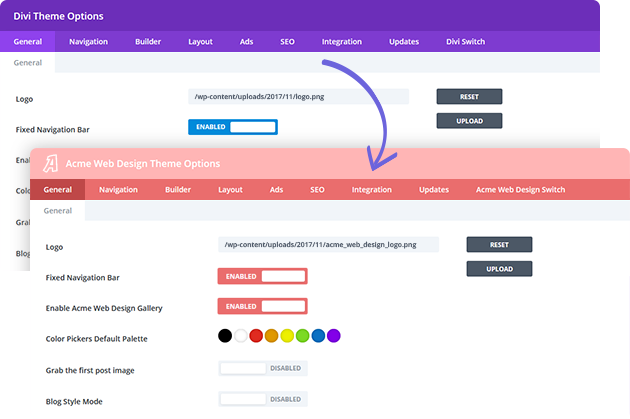
Task: Open the Acme Web Design Switch tab
Action: (x=520, y=190)
